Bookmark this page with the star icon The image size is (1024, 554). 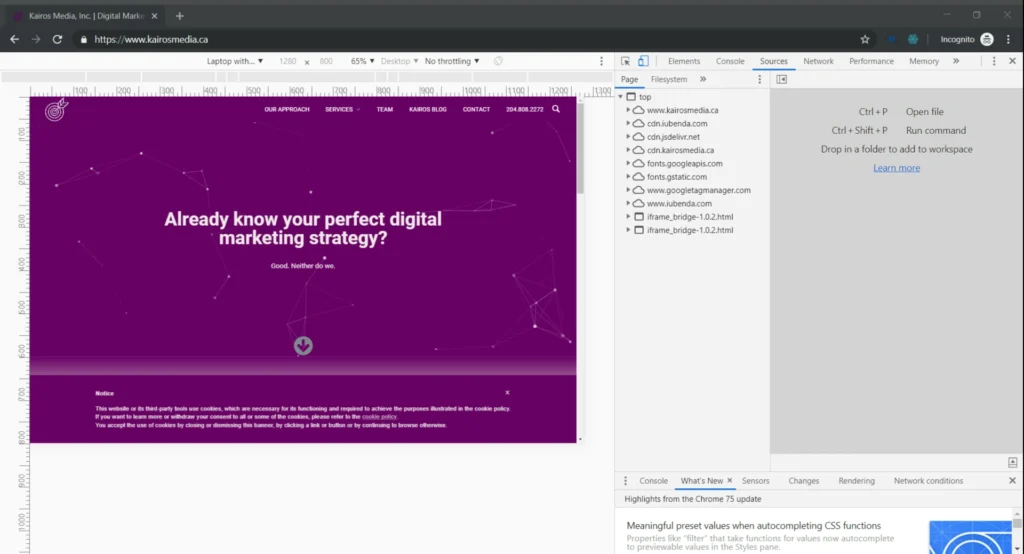[865, 39]
